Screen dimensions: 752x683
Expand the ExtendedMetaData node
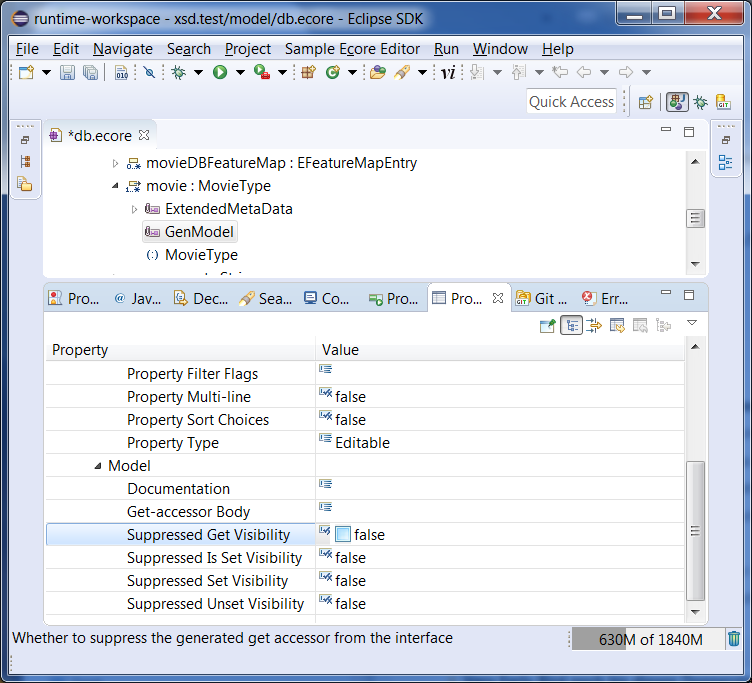click(134, 209)
